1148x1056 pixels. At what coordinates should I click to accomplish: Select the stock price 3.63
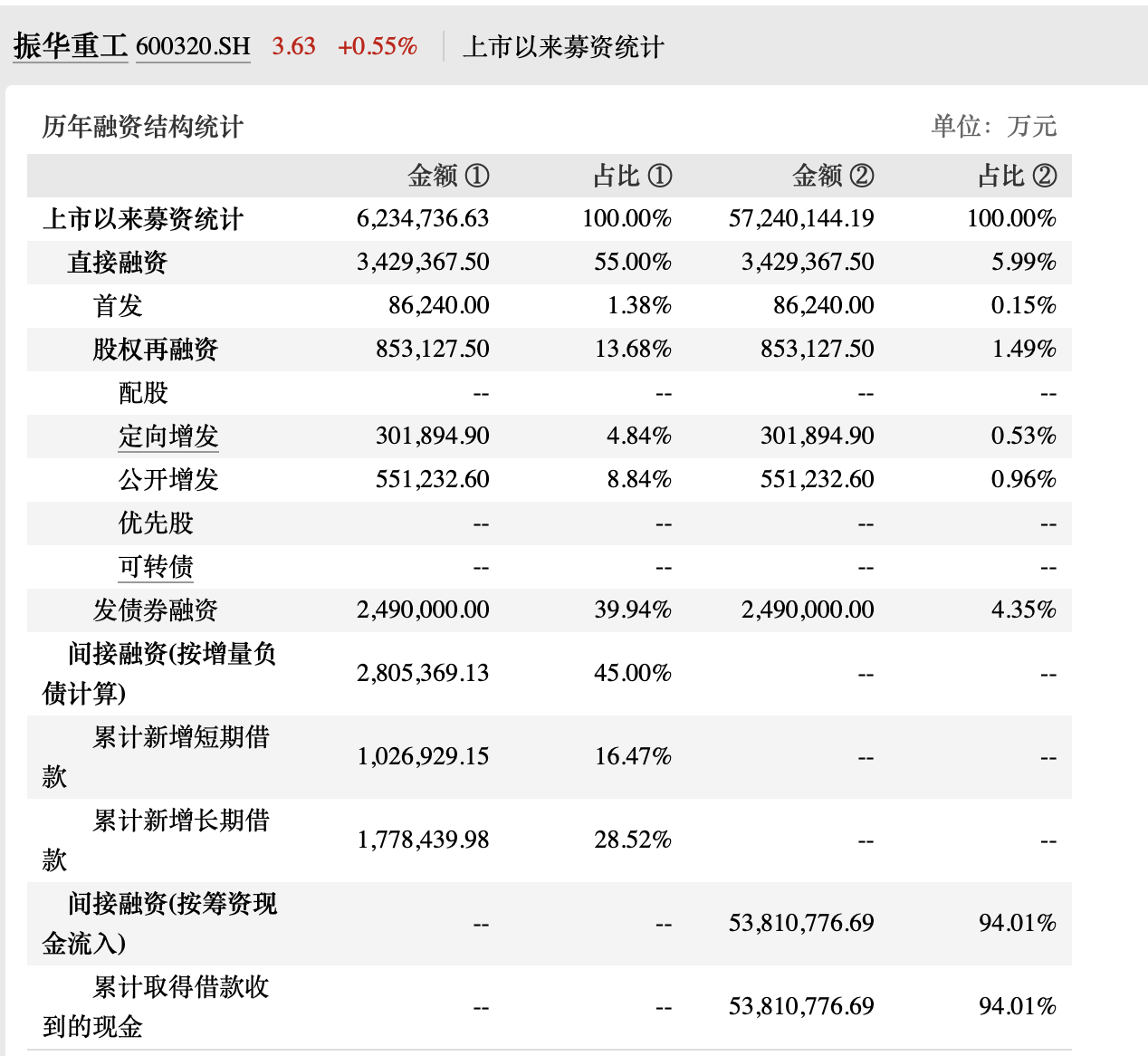click(293, 46)
